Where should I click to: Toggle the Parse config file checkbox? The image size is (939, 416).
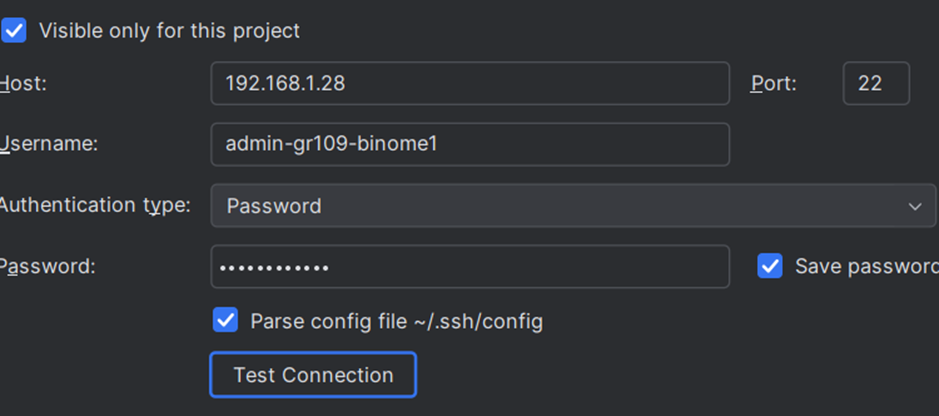[x=226, y=321]
